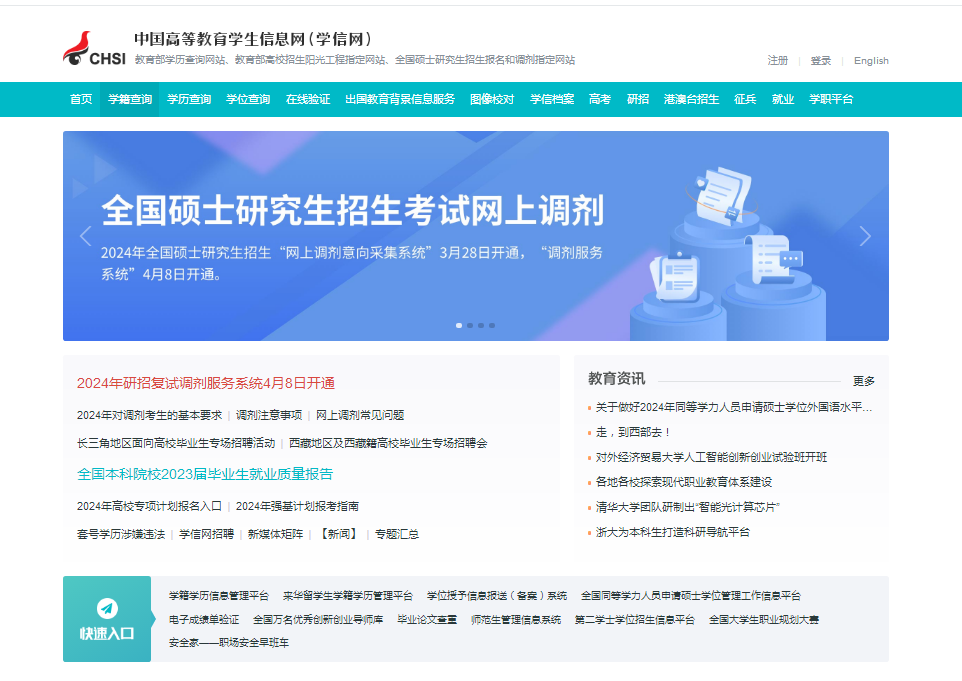Screen dimensions: 962x681
Task: Open 2024年研招复试调剂服务系统4月8日开通 headline
Action: (205, 383)
